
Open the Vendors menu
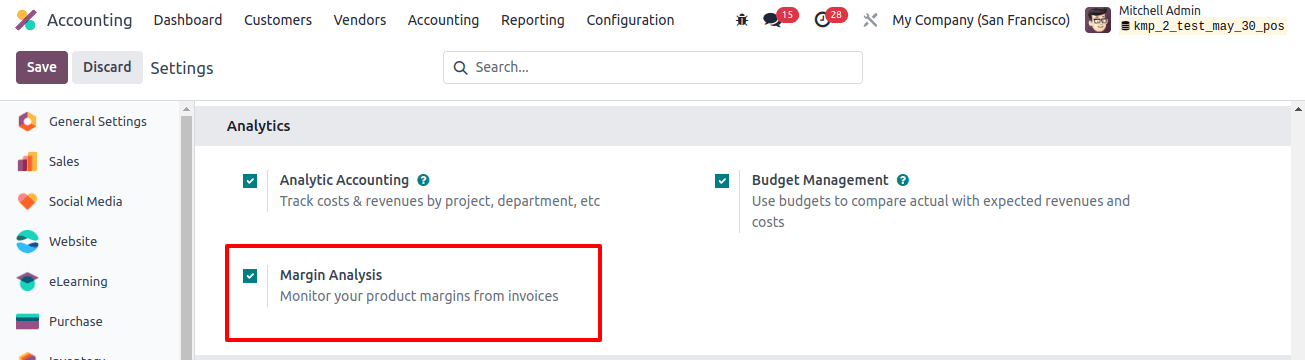coord(360,20)
